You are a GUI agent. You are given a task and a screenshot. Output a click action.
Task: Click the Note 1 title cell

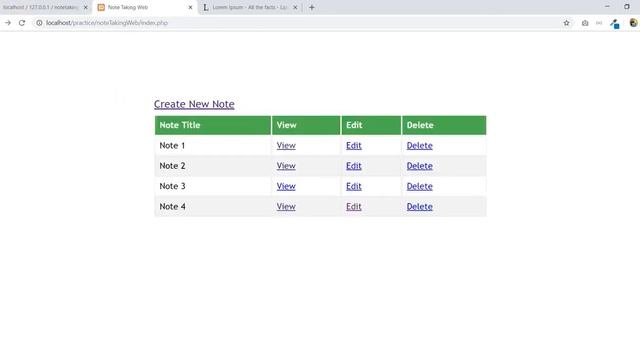click(213, 146)
